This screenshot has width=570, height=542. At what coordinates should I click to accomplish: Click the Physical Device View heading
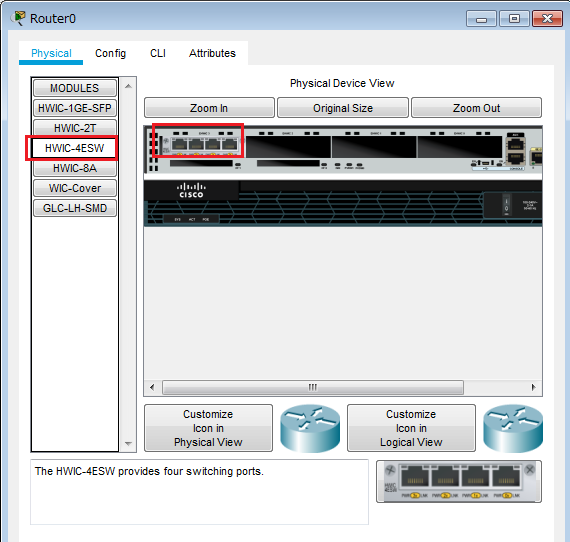click(342, 83)
